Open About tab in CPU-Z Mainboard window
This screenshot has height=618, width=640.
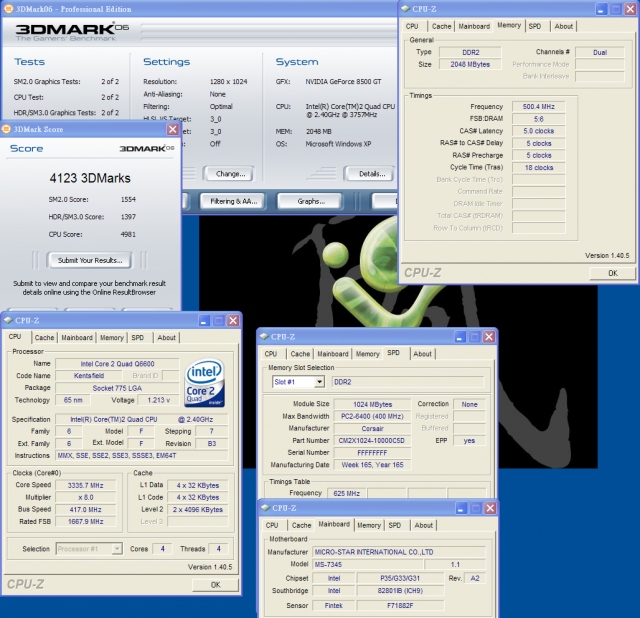pyautogui.click(x=423, y=525)
